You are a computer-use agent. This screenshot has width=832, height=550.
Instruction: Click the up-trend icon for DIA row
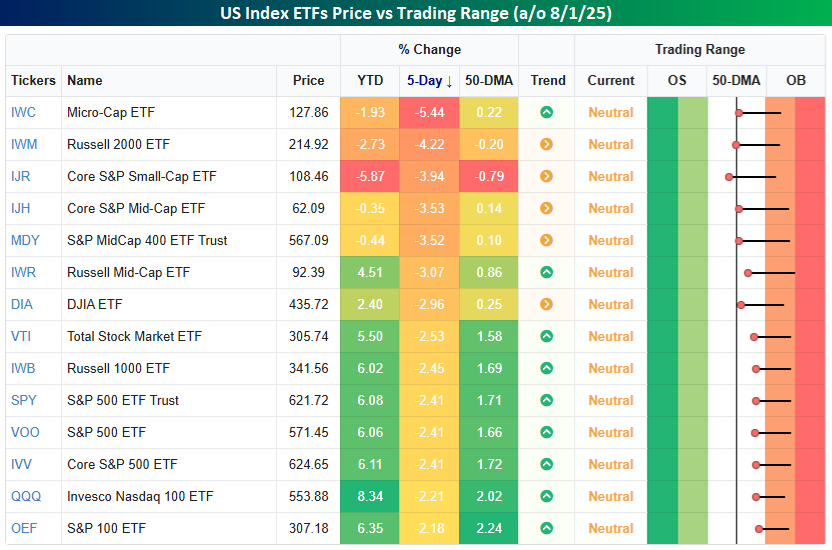tap(546, 304)
